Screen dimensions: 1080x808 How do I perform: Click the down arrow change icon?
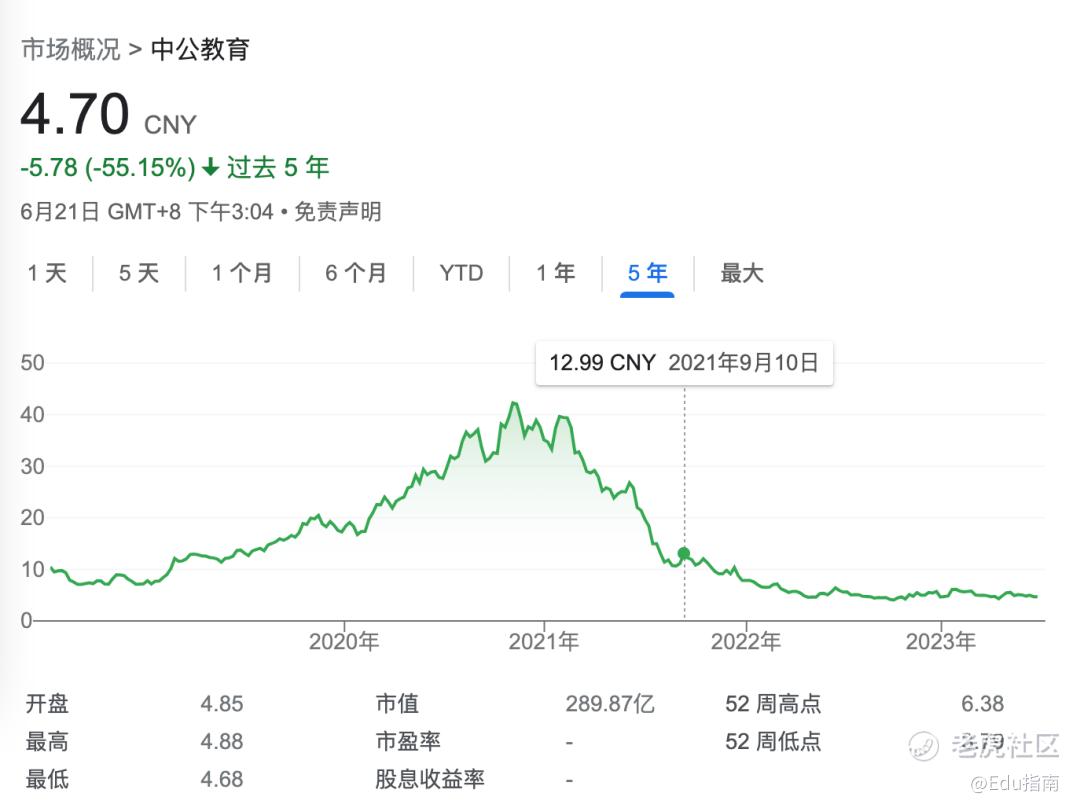210,167
